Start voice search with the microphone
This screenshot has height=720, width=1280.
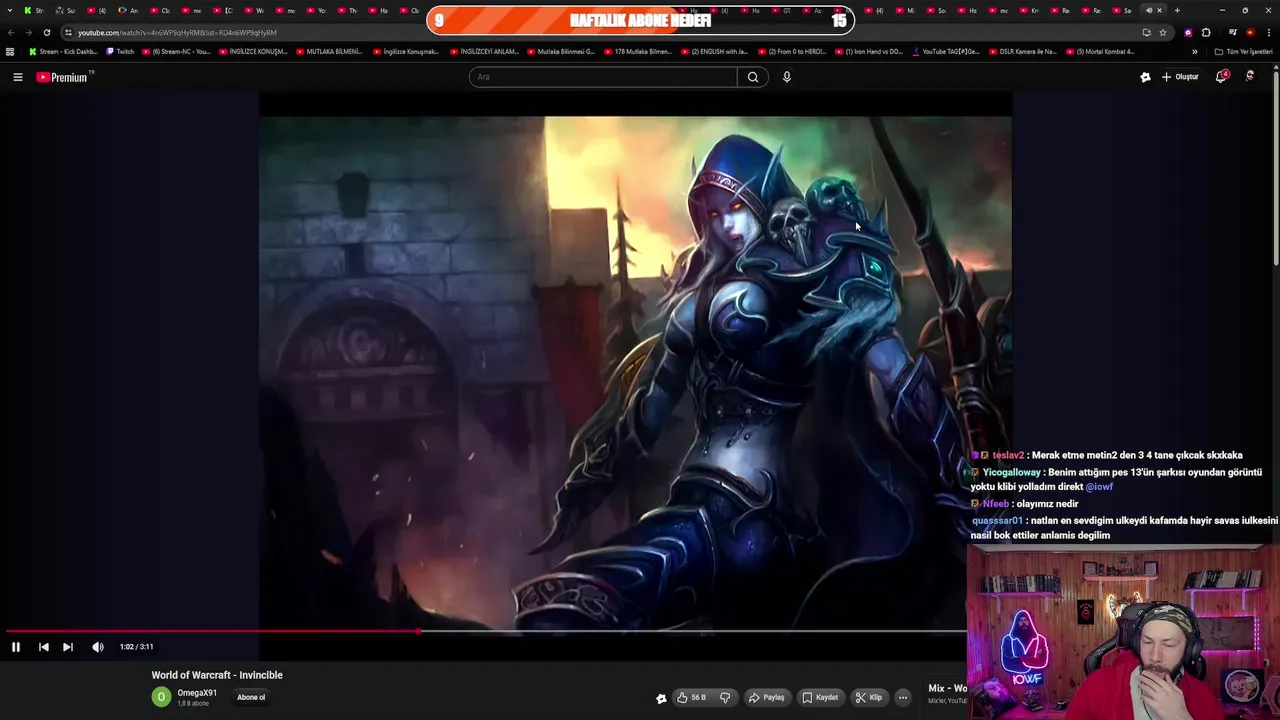pyautogui.click(x=787, y=77)
